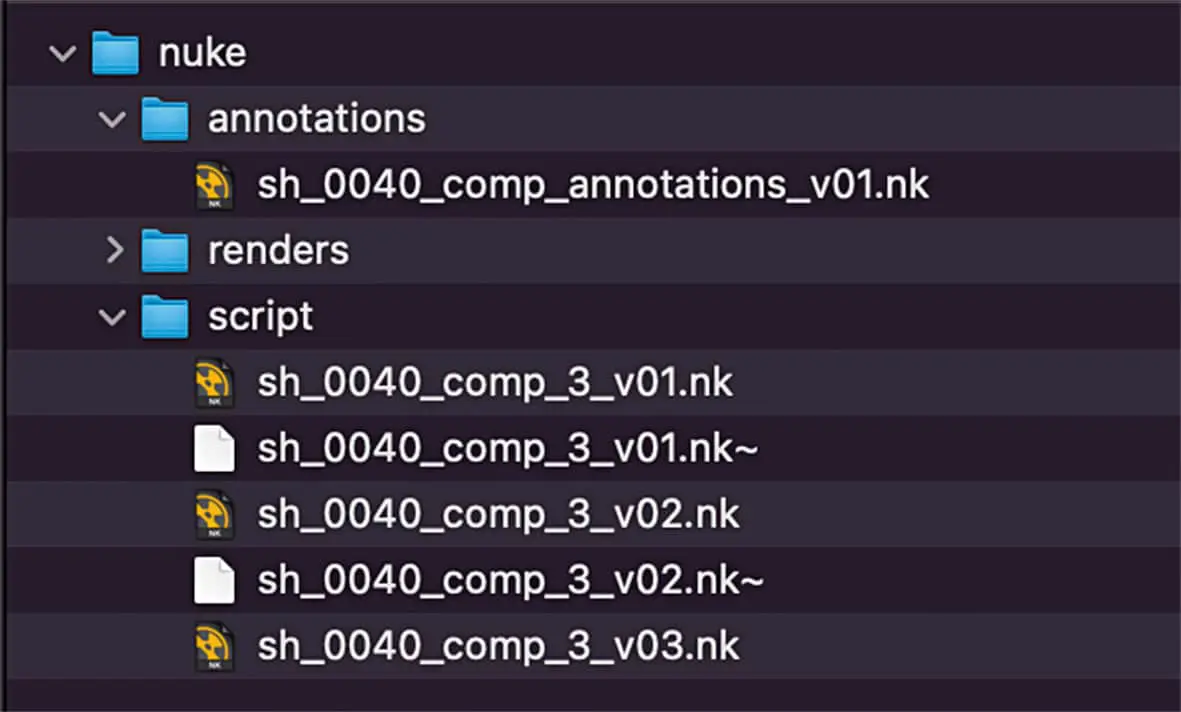Select the sh_0040_comp_3_v02.nk~ backup file name
The height and width of the screenshot is (712, 1181).
tap(510, 580)
